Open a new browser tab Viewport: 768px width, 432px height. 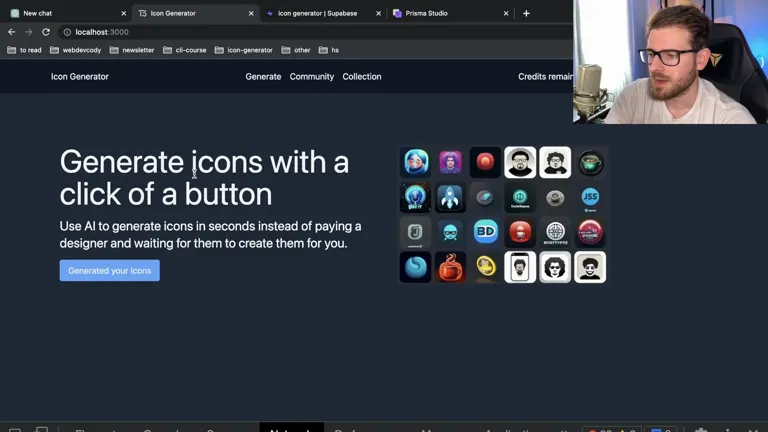(x=526, y=13)
